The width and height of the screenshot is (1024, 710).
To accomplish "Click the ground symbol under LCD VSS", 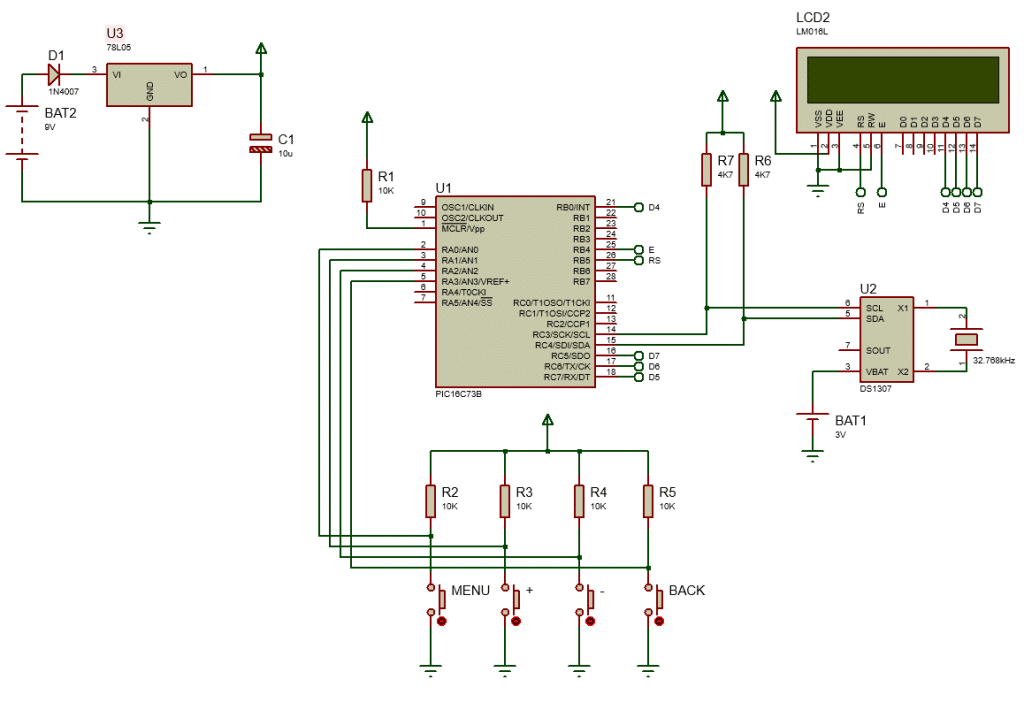I will (818, 191).
